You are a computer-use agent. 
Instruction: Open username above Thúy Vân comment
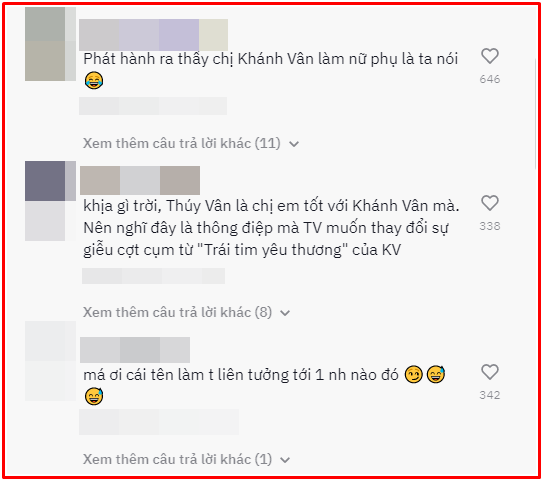pyautogui.click(x=140, y=180)
